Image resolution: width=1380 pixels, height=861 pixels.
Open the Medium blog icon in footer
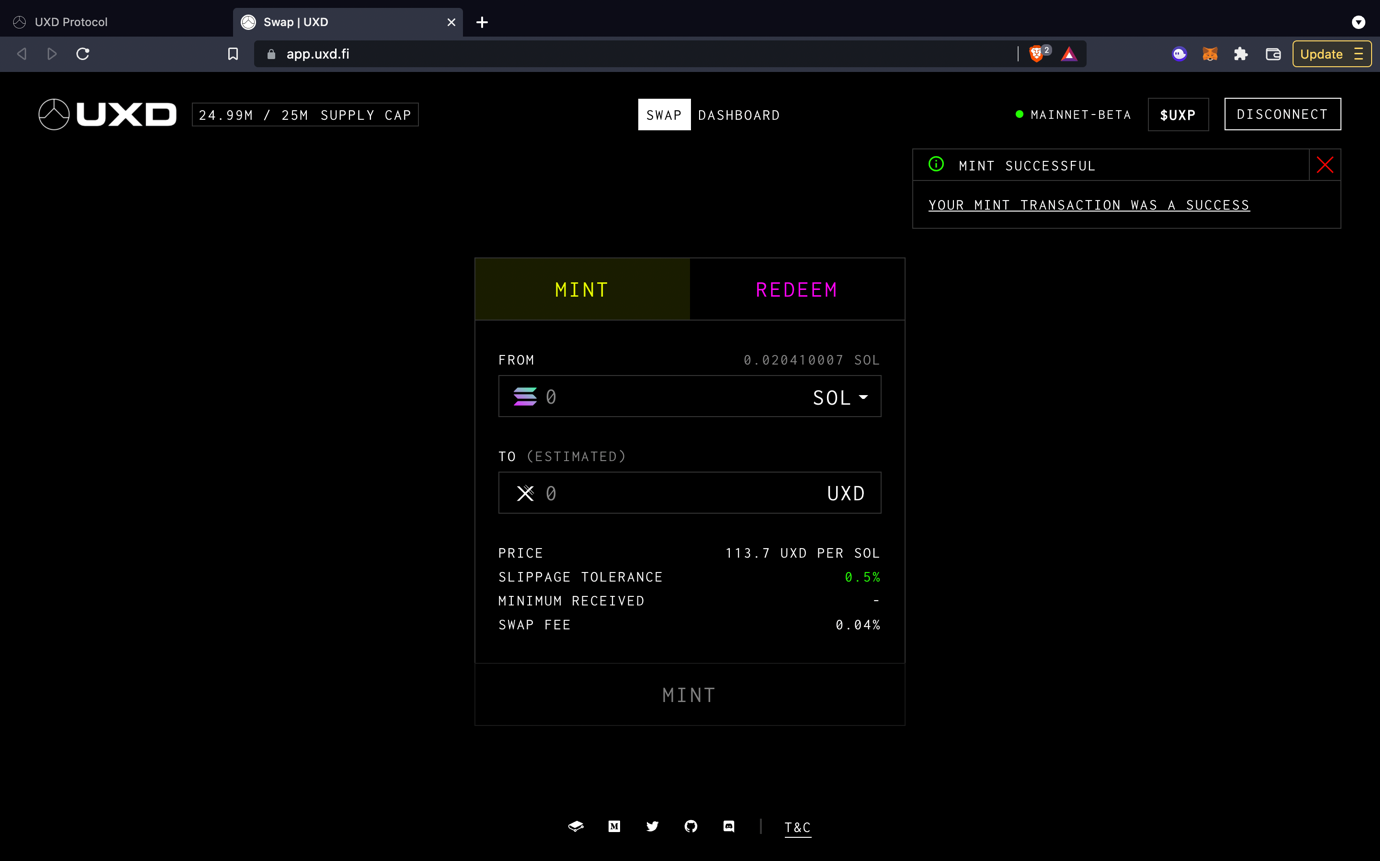coord(614,827)
